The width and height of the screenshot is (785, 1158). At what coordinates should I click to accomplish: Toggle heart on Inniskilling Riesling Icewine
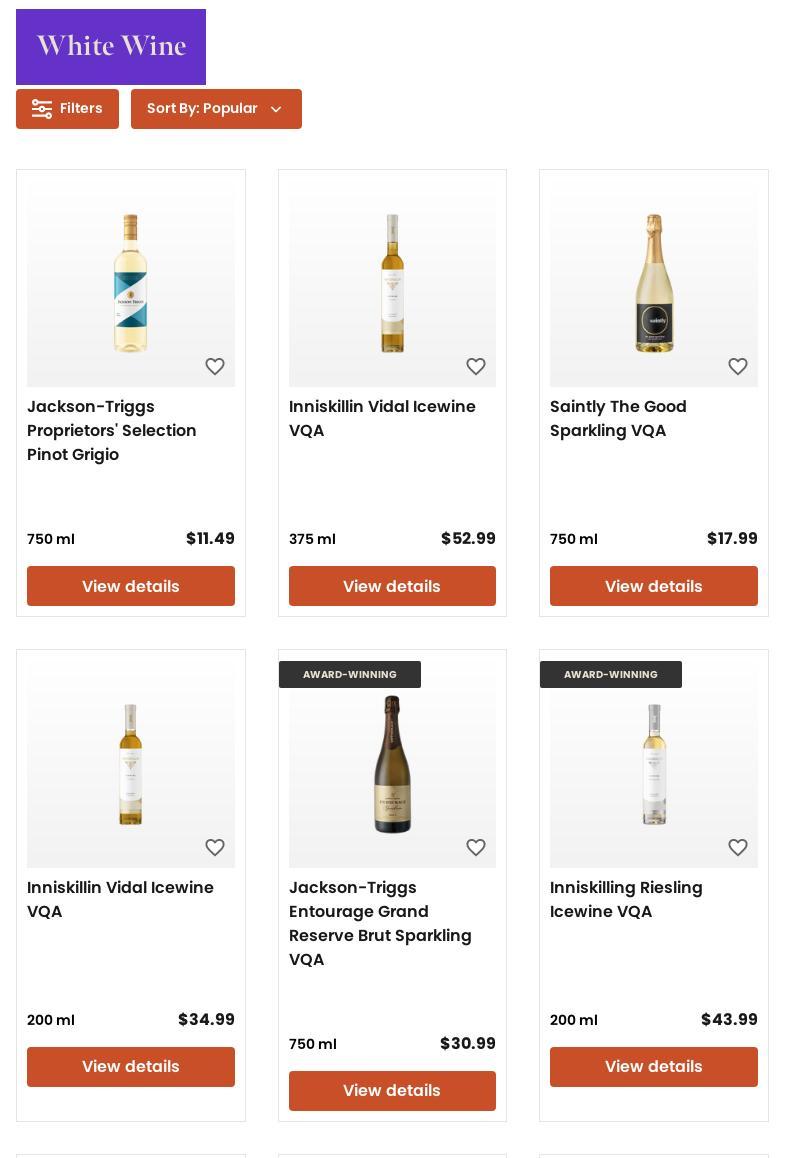click(x=737, y=847)
